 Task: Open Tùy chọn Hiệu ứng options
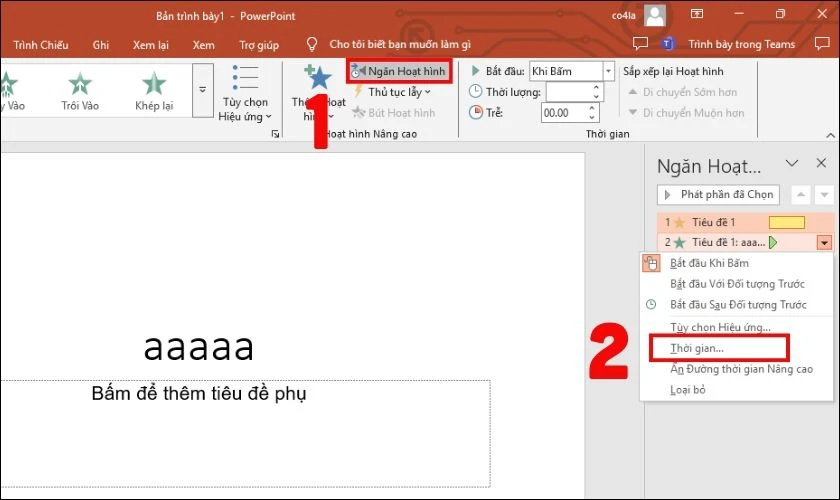click(x=245, y=93)
